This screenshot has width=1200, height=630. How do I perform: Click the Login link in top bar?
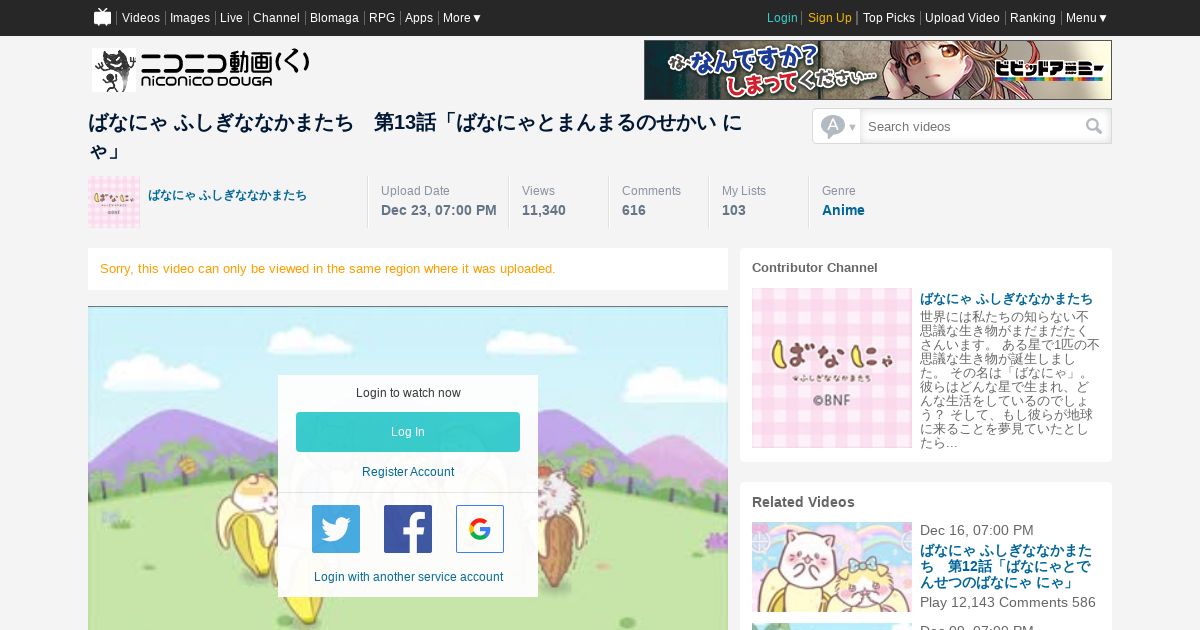point(782,18)
